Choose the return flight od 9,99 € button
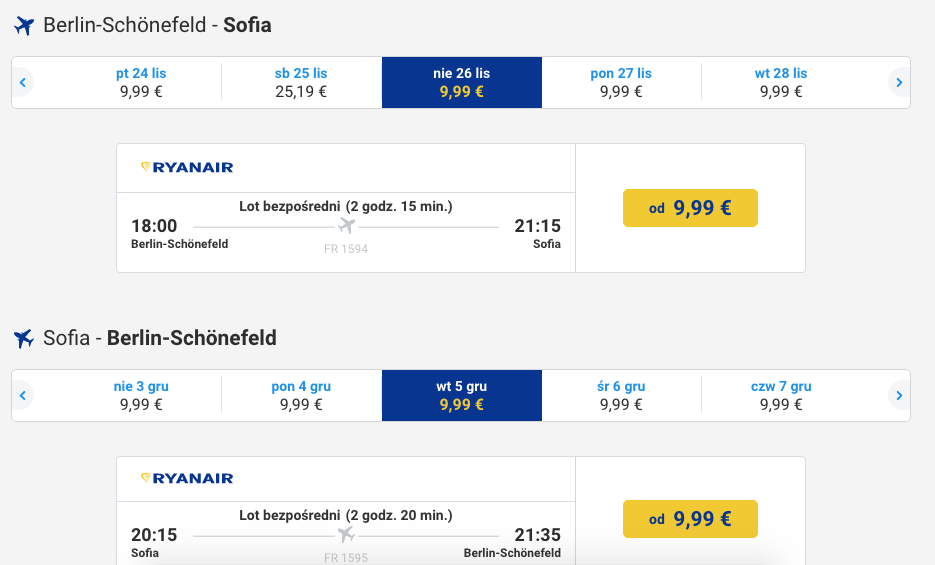Screen dimensions: 935x565 (691, 519)
